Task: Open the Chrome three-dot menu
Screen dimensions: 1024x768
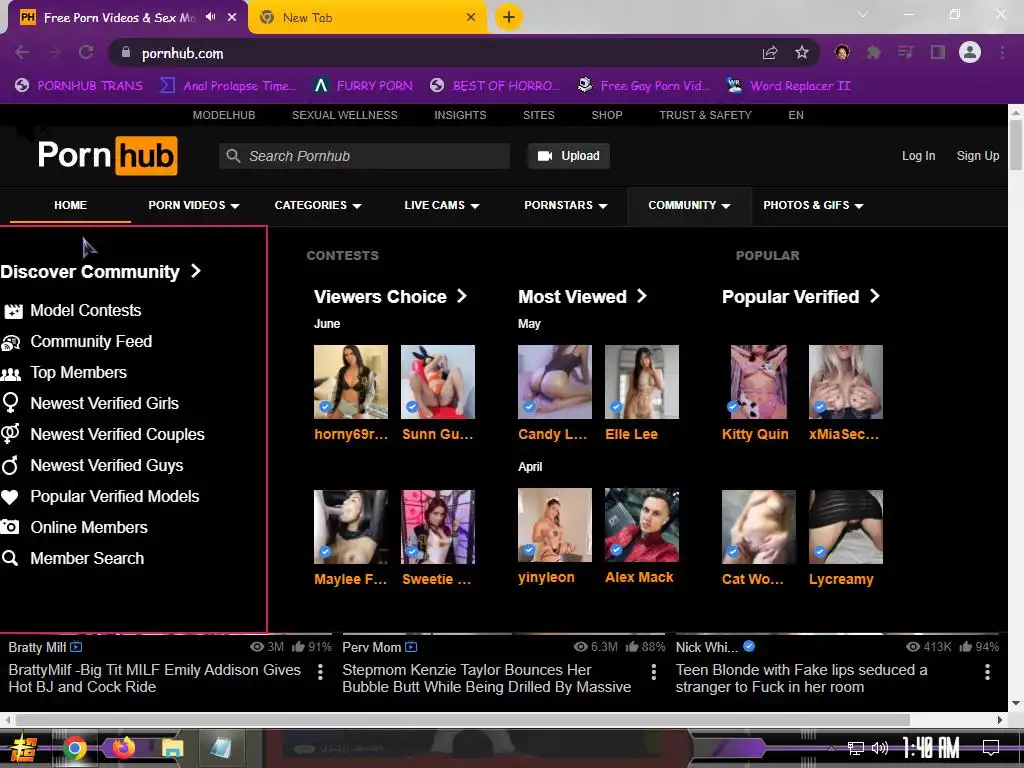Action: click(x=1002, y=52)
